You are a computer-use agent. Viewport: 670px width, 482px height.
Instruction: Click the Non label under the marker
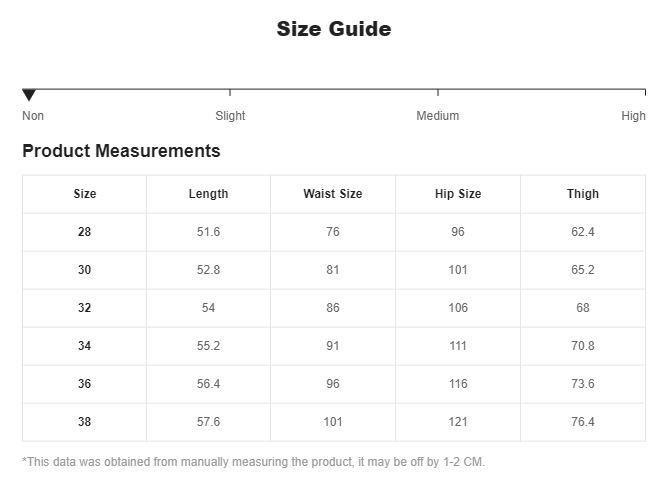pos(33,116)
